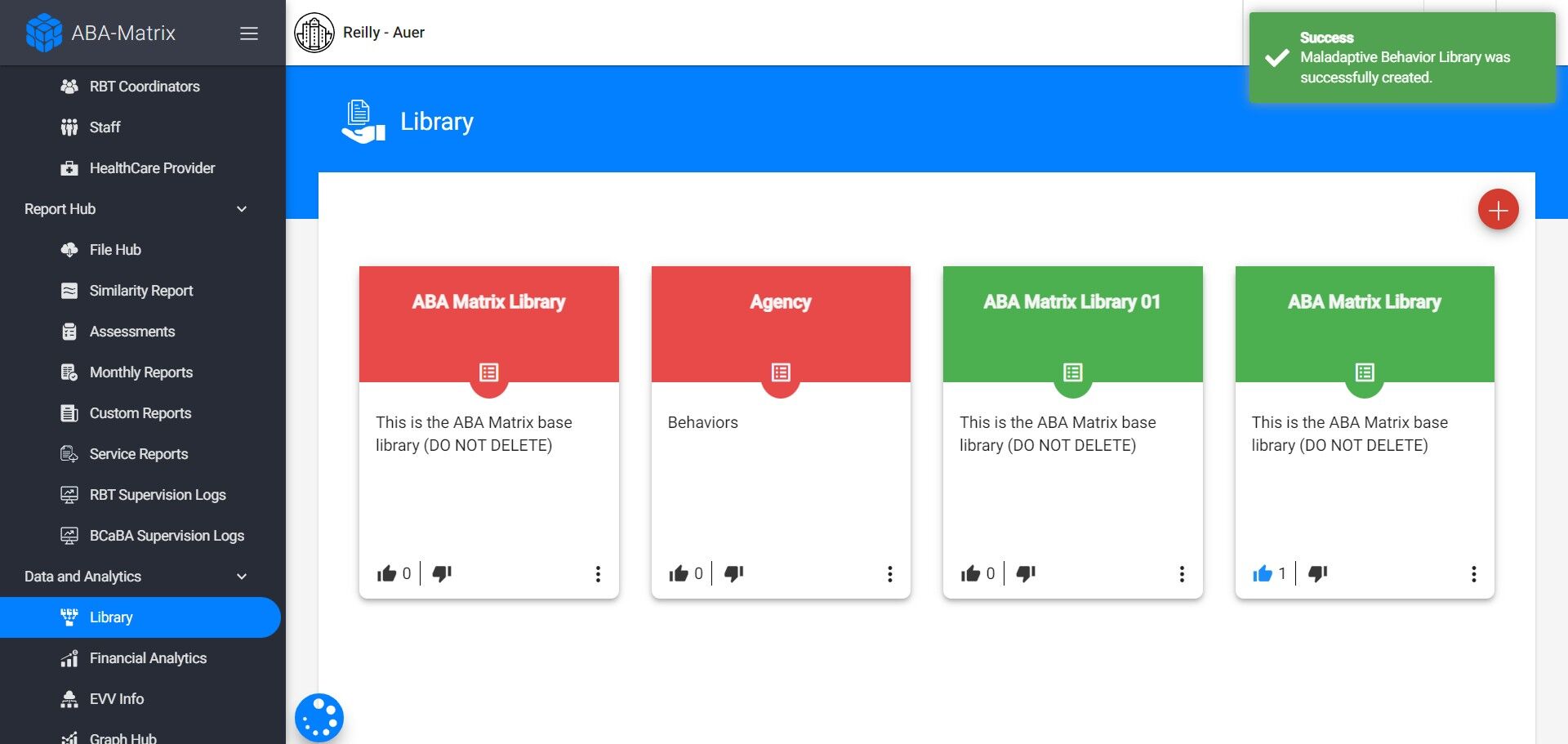Dismiss the Success notification toast

pos(1402,57)
